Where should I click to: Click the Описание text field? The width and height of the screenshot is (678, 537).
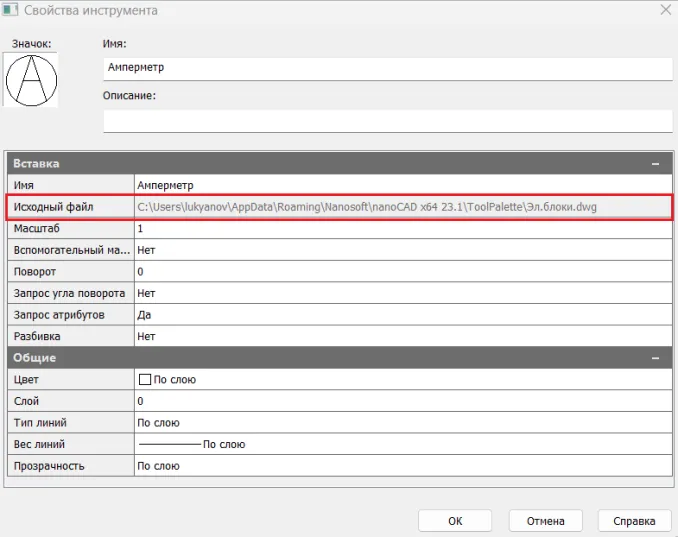(x=387, y=121)
